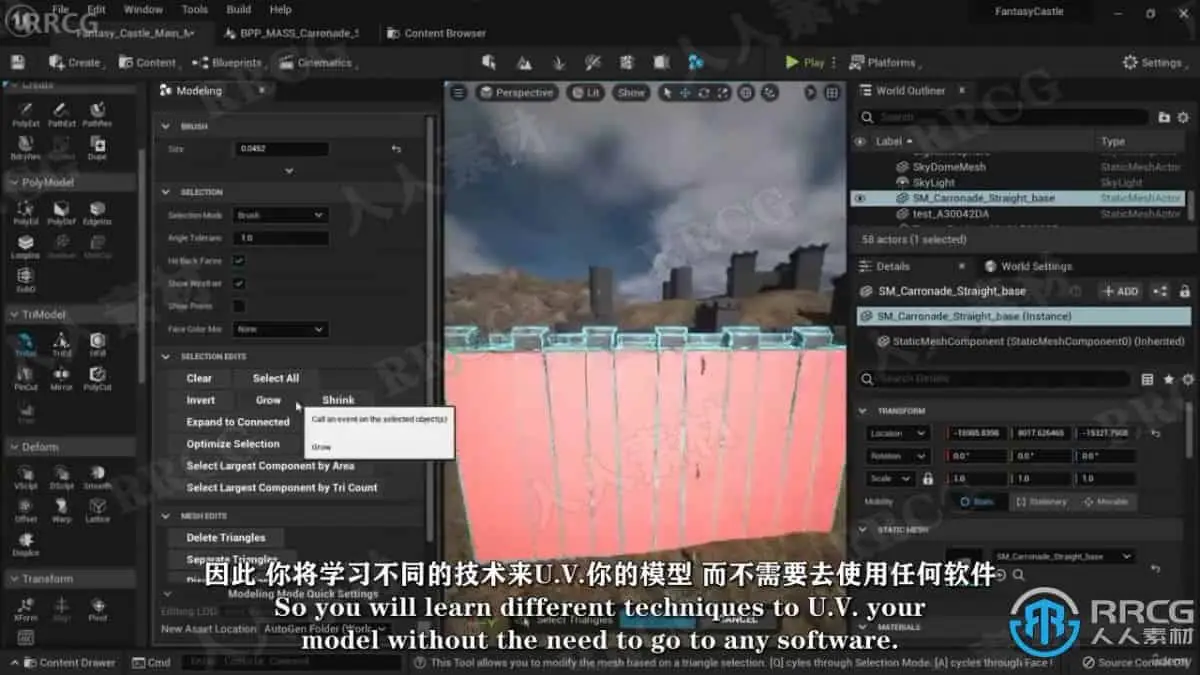The height and width of the screenshot is (675, 1200).
Task: Open the Selection Mode dropdown
Action: (x=280, y=215)
